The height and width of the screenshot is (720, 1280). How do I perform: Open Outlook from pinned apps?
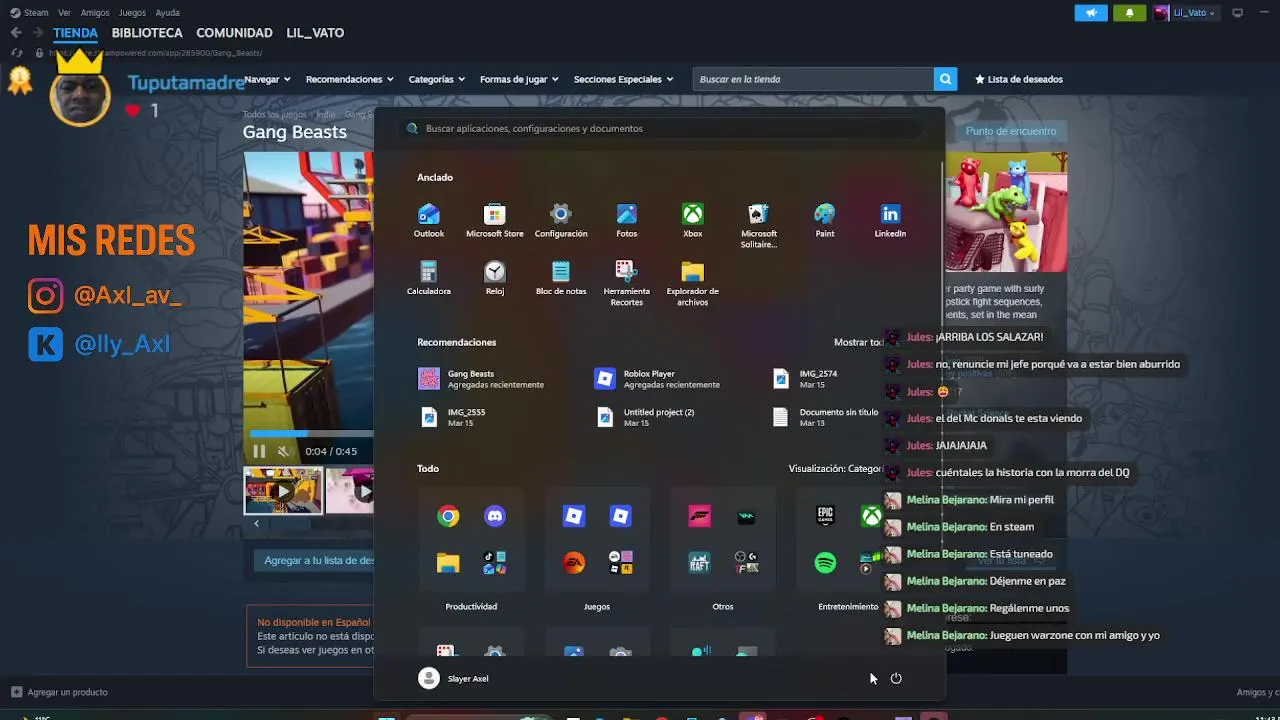click(x=429, y=221)
